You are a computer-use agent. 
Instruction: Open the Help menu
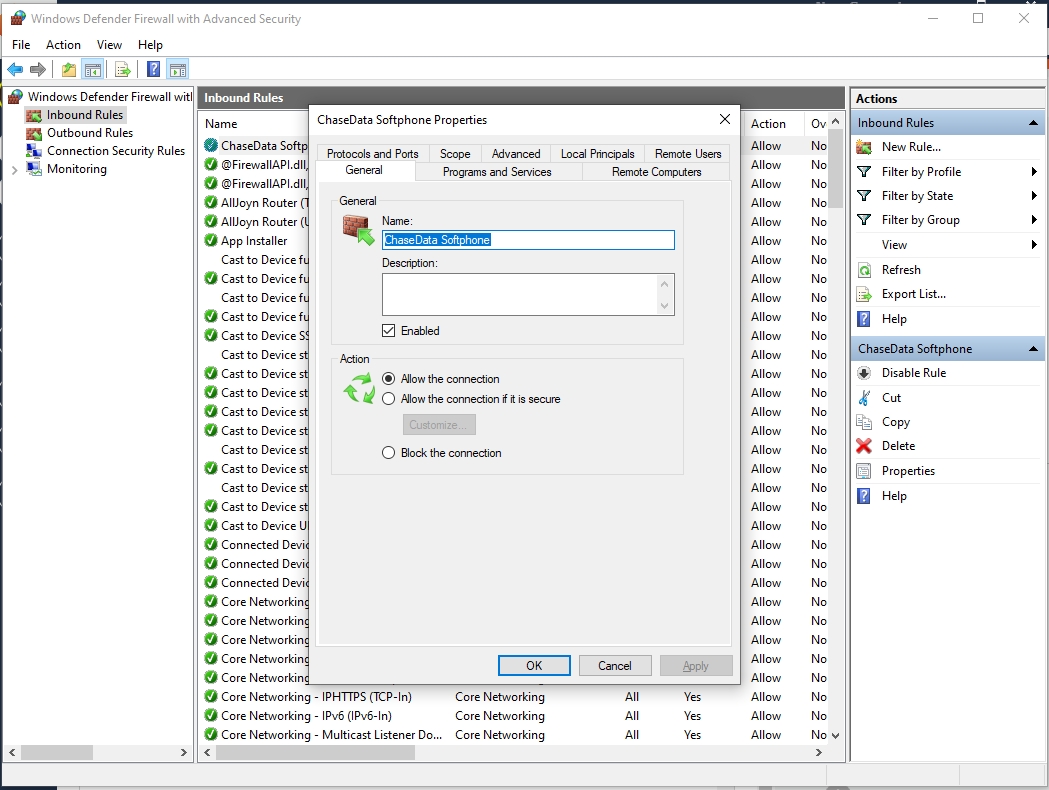pos(150,45)
